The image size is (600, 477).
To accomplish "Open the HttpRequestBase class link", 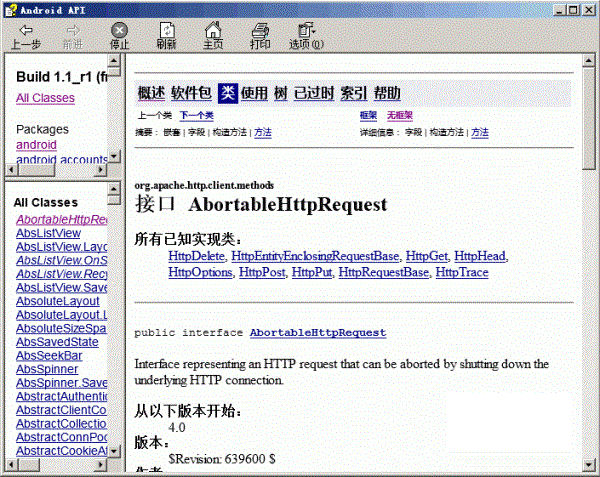I will pos(384,272).
